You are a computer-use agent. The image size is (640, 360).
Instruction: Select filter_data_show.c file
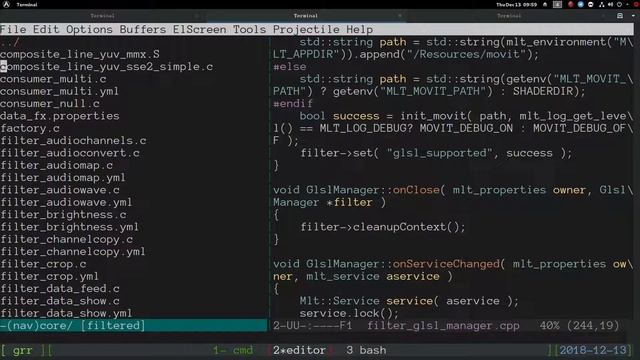pyautogui.click(x=60, y=301)
